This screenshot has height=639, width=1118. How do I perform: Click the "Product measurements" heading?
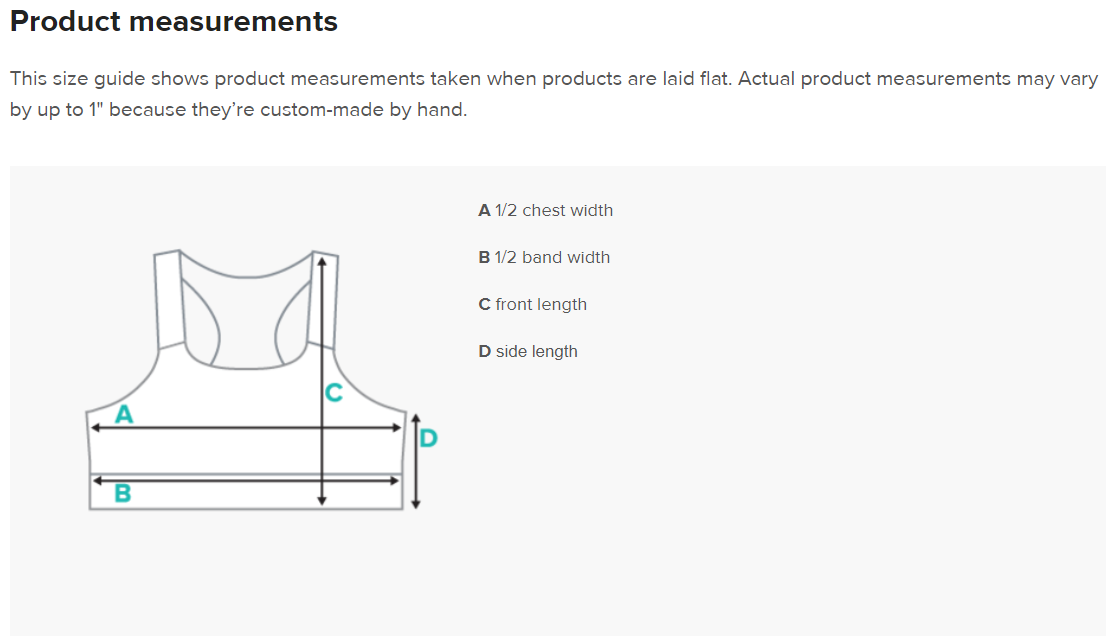coord(174,22)
